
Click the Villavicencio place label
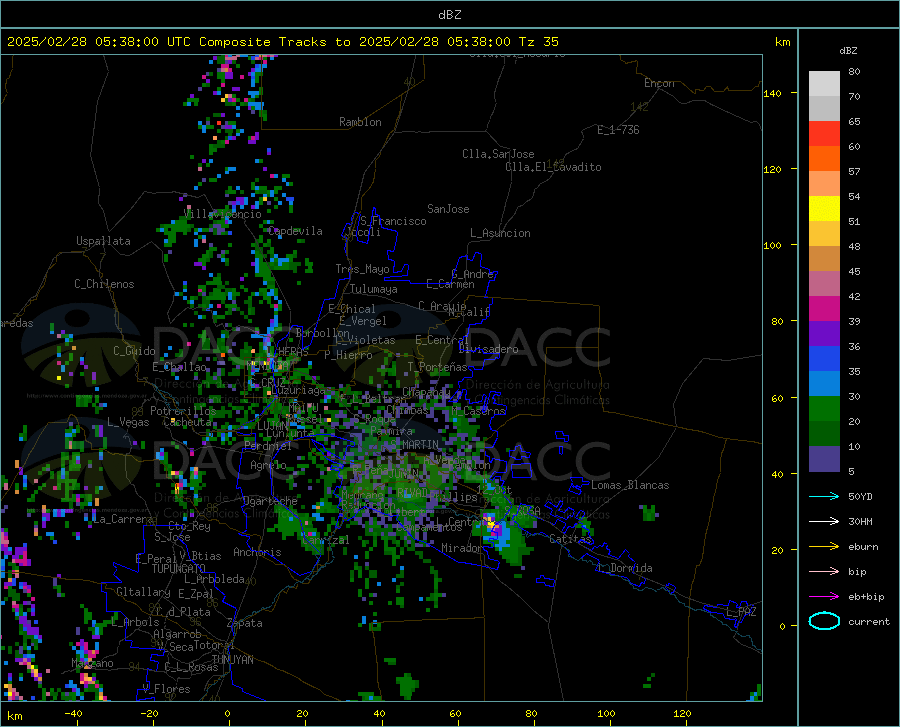(223, 214)
